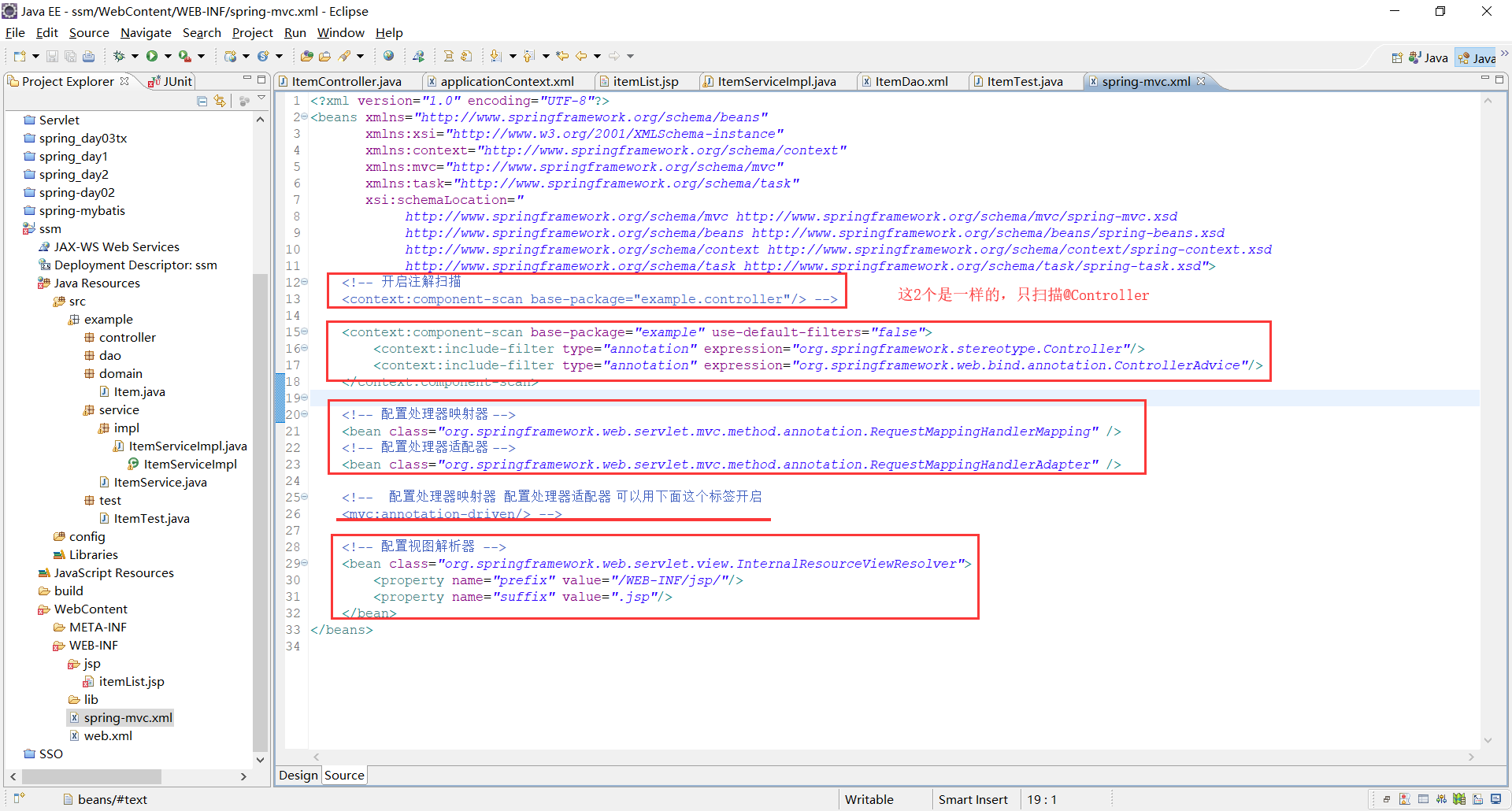Open the New file dropdown arrow
1512x811 pixels.
35,56
